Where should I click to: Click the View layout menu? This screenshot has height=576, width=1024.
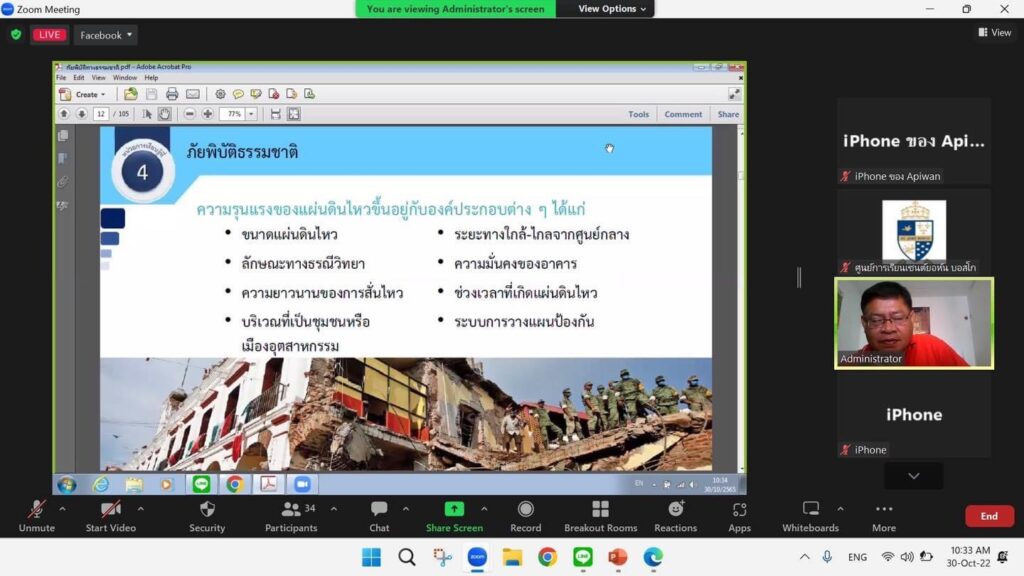tap(994, 33)
